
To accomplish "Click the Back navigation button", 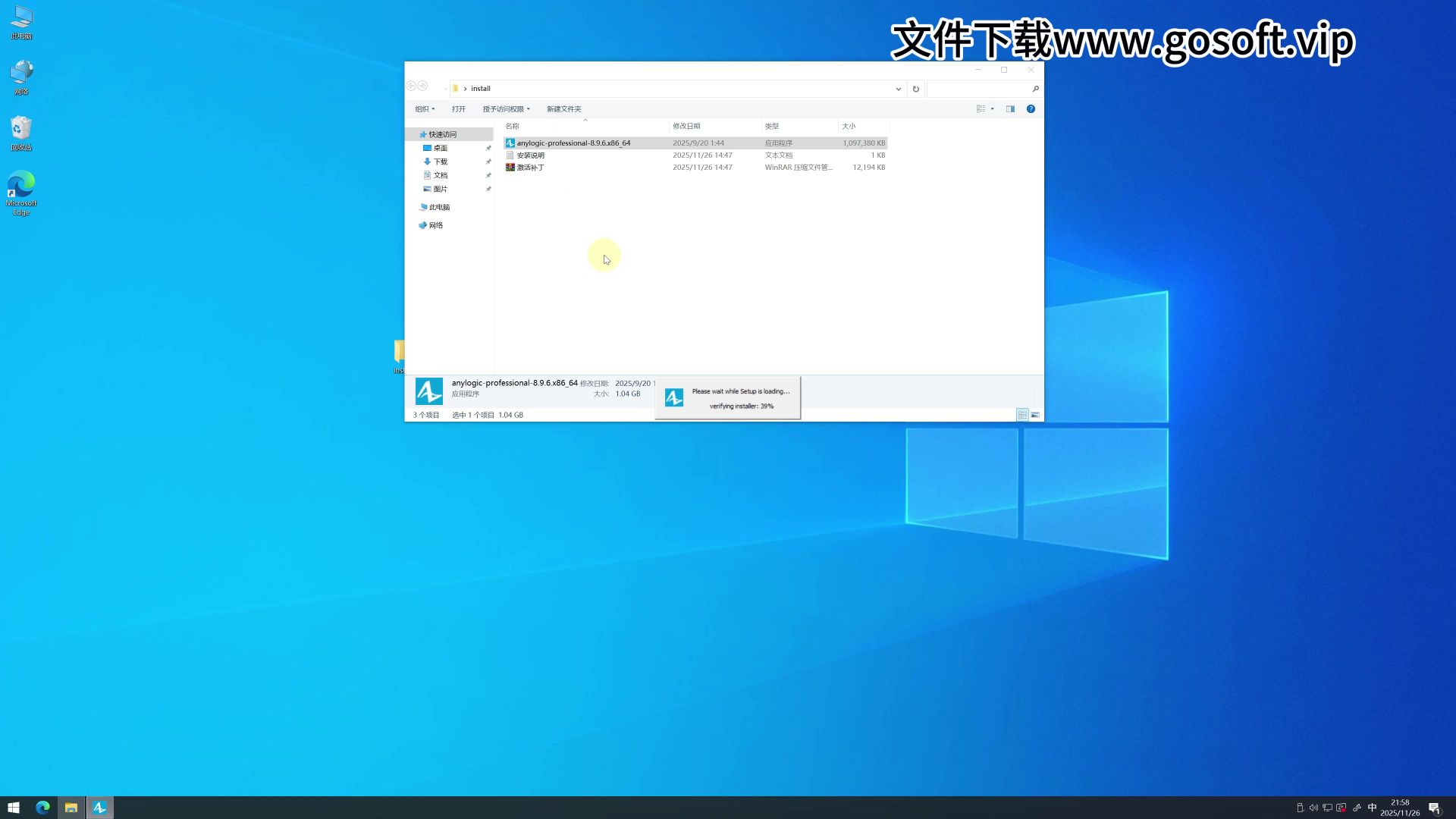I will coord(412,86).
